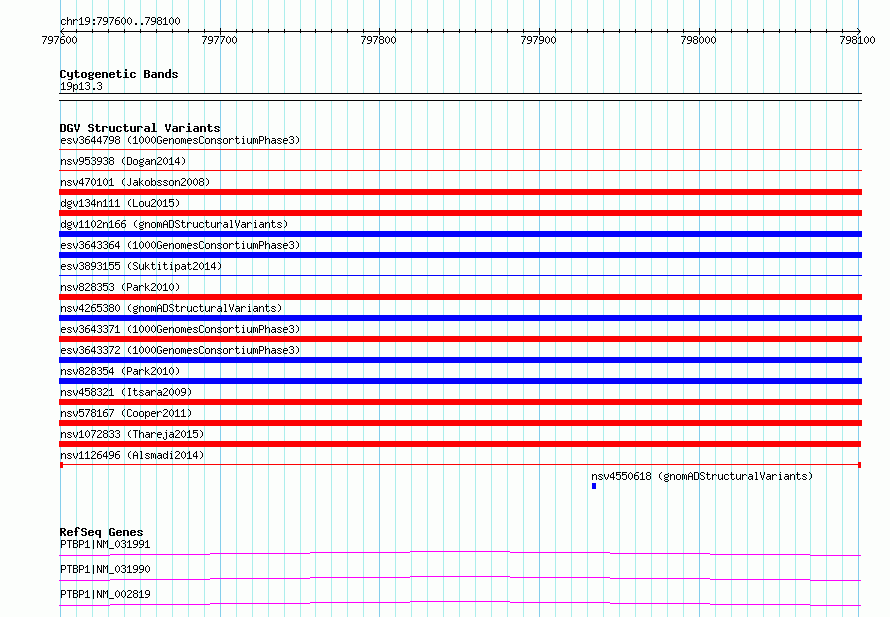Click the blue bar of dgv1102n166
The height and width of the screenshot is (617, 890).
(460, 234)
